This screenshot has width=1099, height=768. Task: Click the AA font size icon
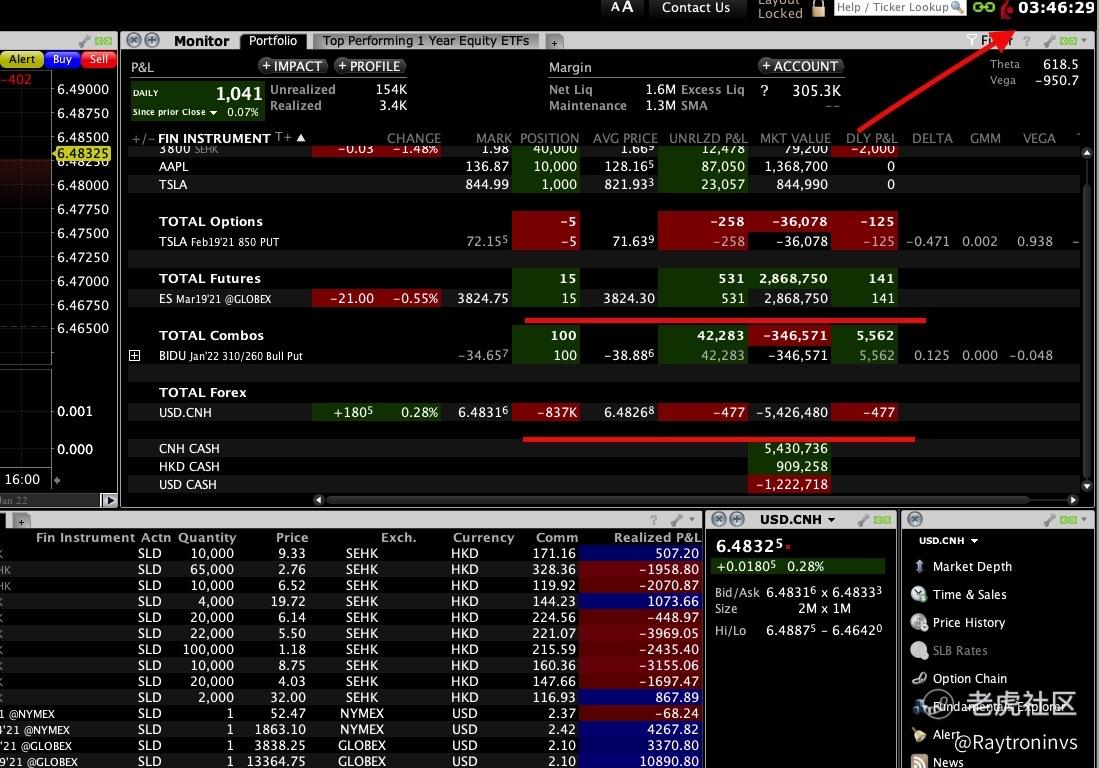point(622,8)
